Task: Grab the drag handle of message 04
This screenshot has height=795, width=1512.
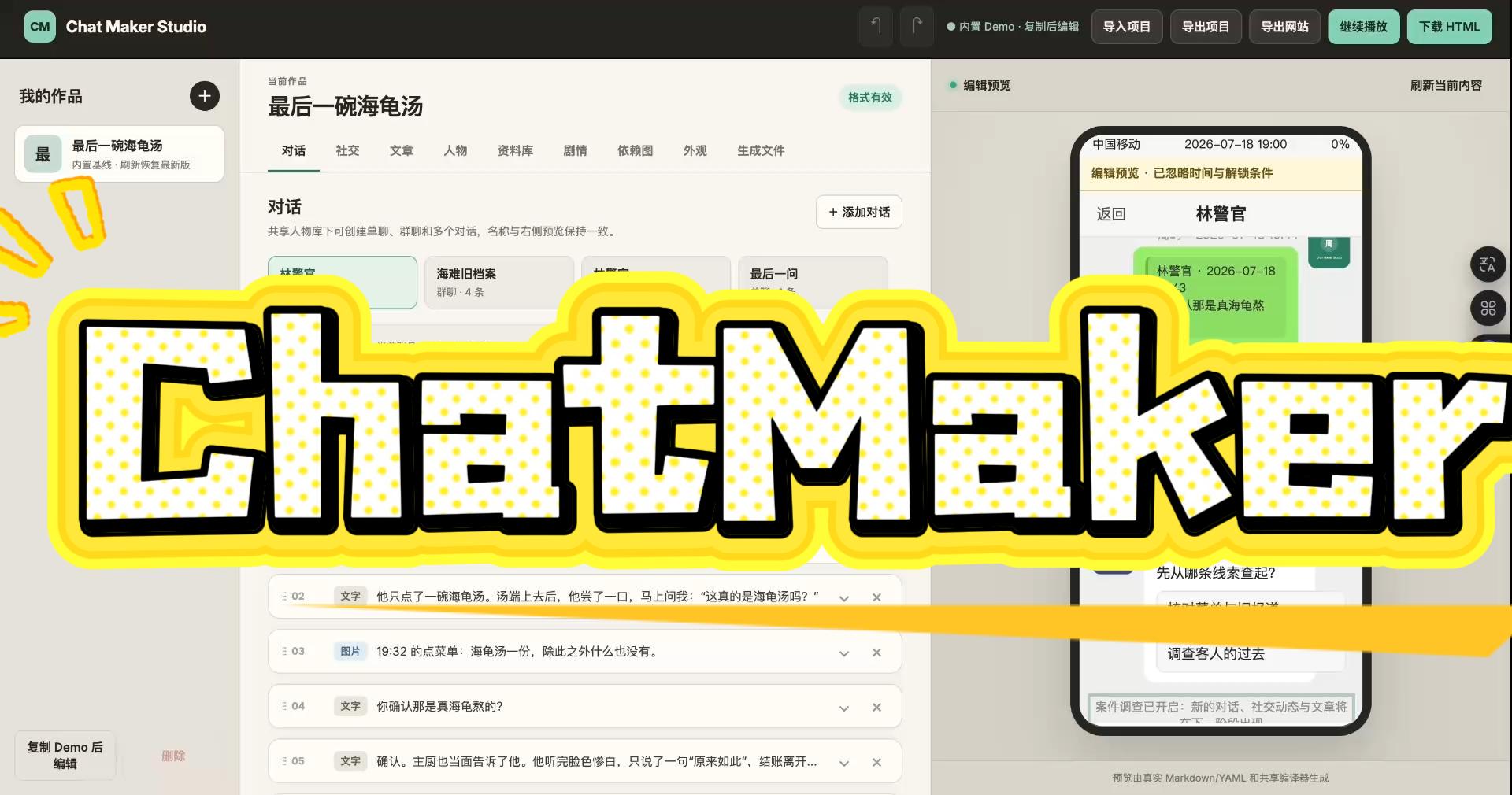Action: click(284, 707)
